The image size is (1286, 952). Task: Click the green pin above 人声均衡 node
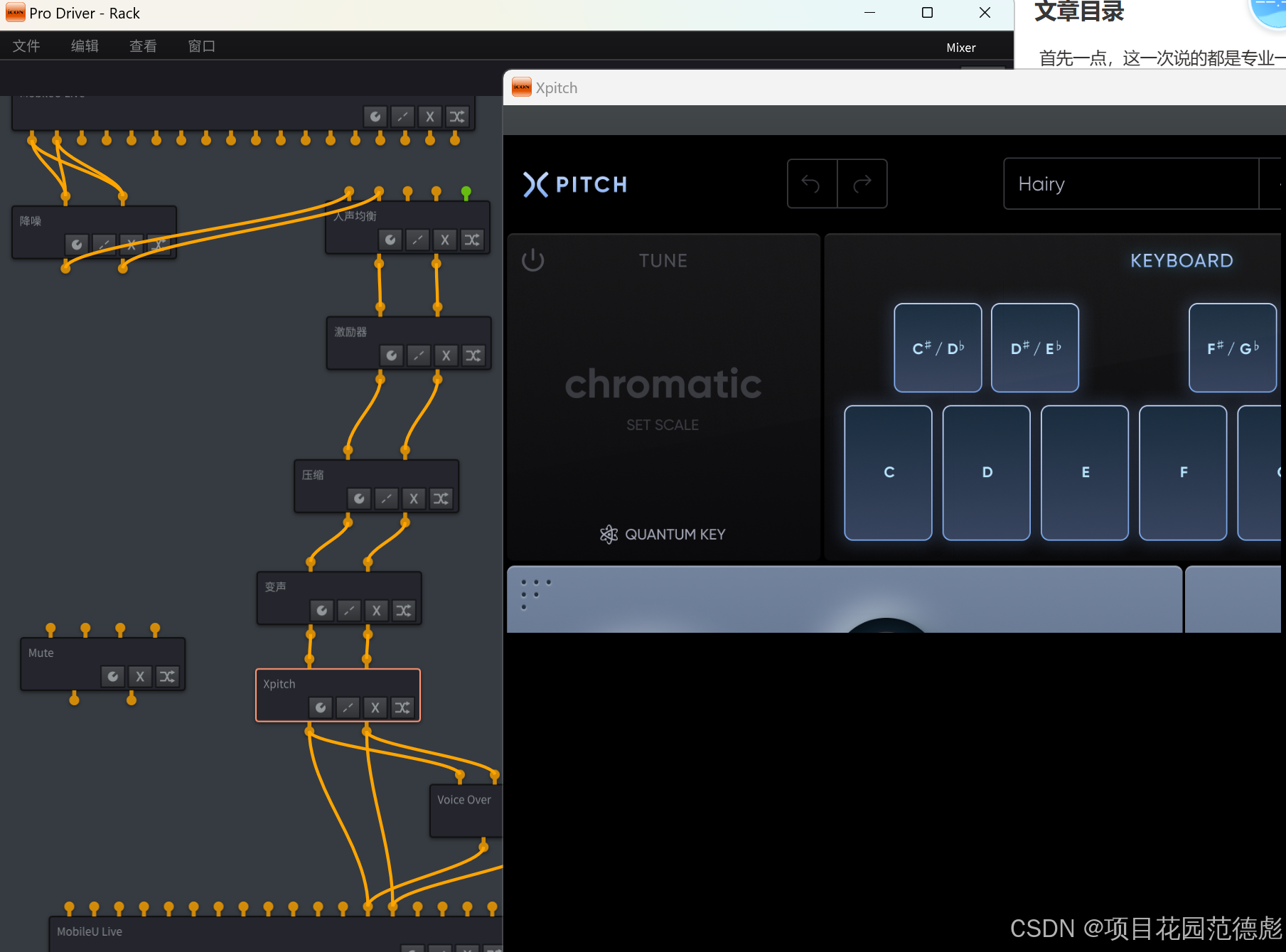466,192
